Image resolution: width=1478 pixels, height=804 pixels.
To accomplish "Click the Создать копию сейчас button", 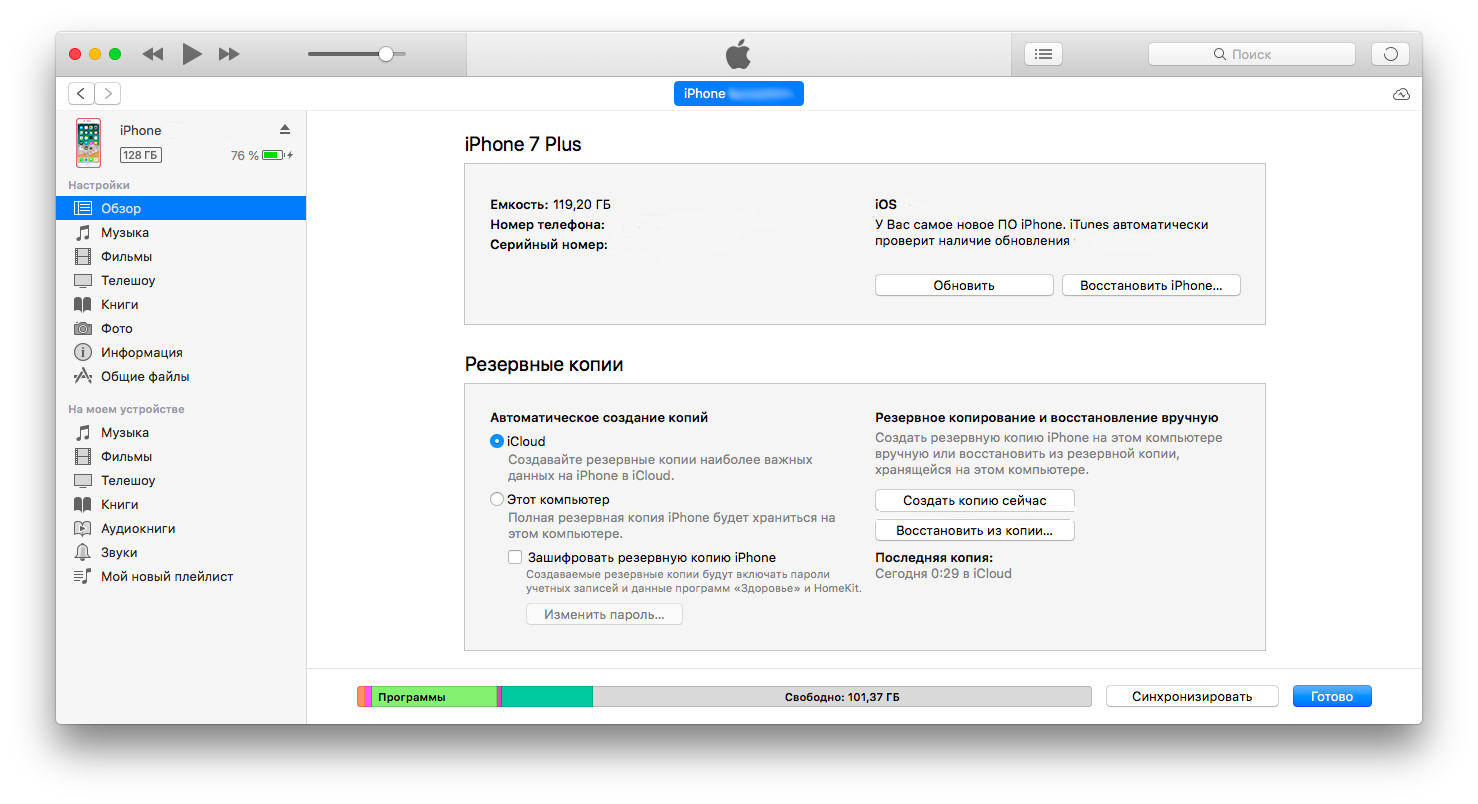I will pyautogui.click(x=975, y=500).
